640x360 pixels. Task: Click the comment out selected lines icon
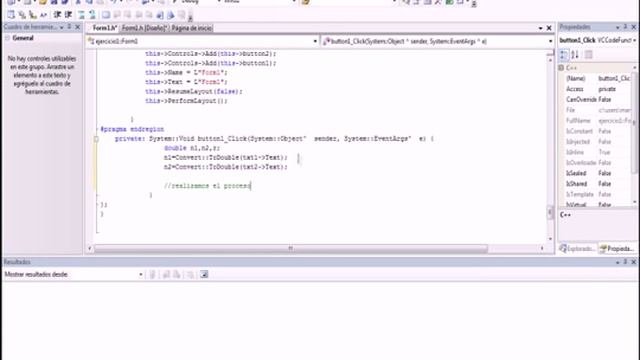tap(81, 15)
